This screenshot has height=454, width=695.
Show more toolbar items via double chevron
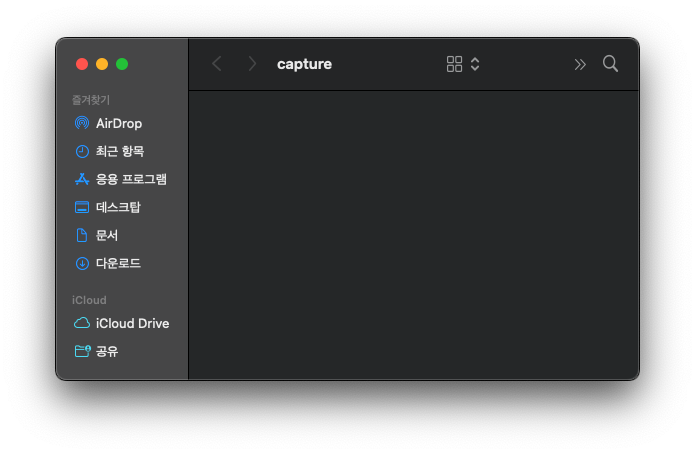pos(580,64)
